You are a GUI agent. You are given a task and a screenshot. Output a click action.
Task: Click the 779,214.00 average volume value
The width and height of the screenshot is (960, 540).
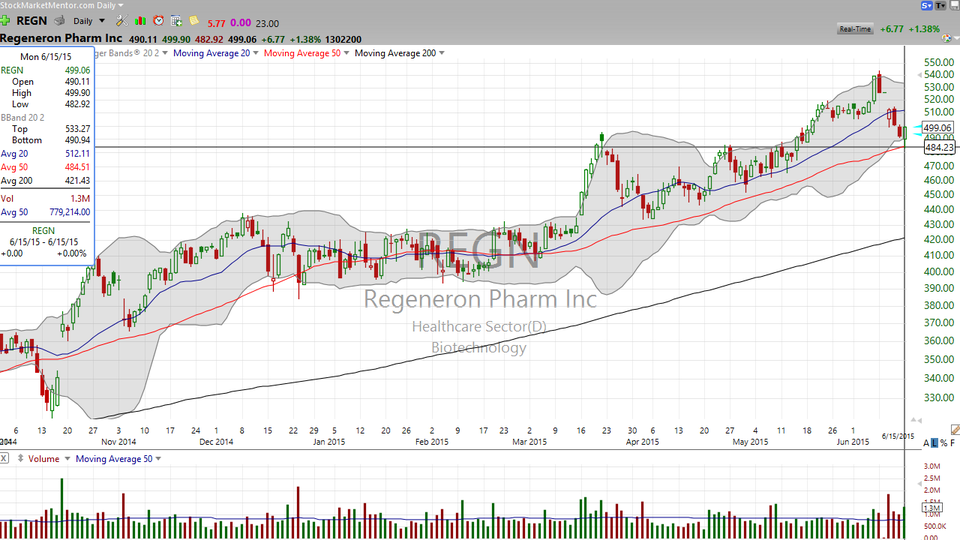[x=70, y=212]
